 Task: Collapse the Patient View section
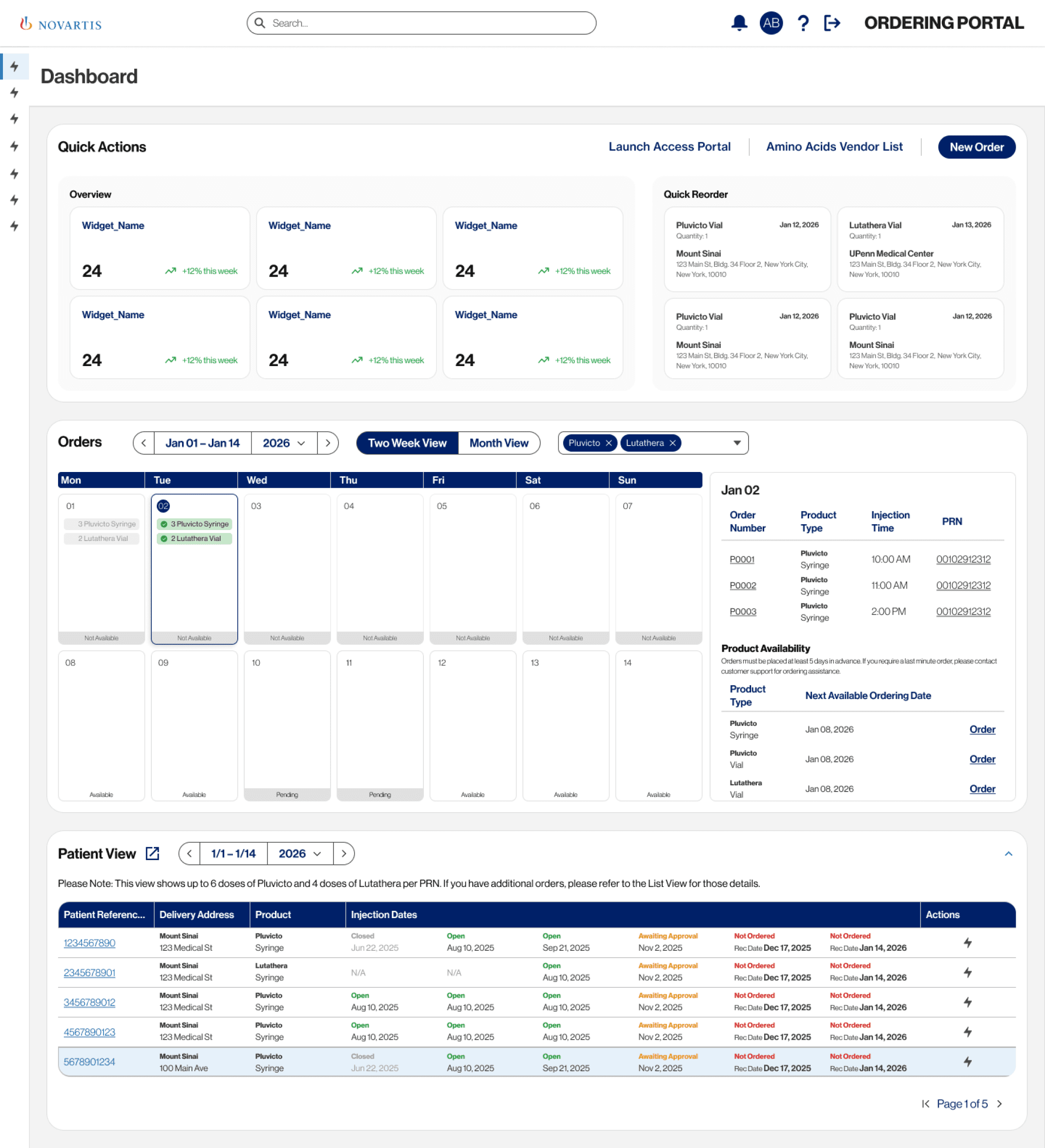tap(1008, 853)
